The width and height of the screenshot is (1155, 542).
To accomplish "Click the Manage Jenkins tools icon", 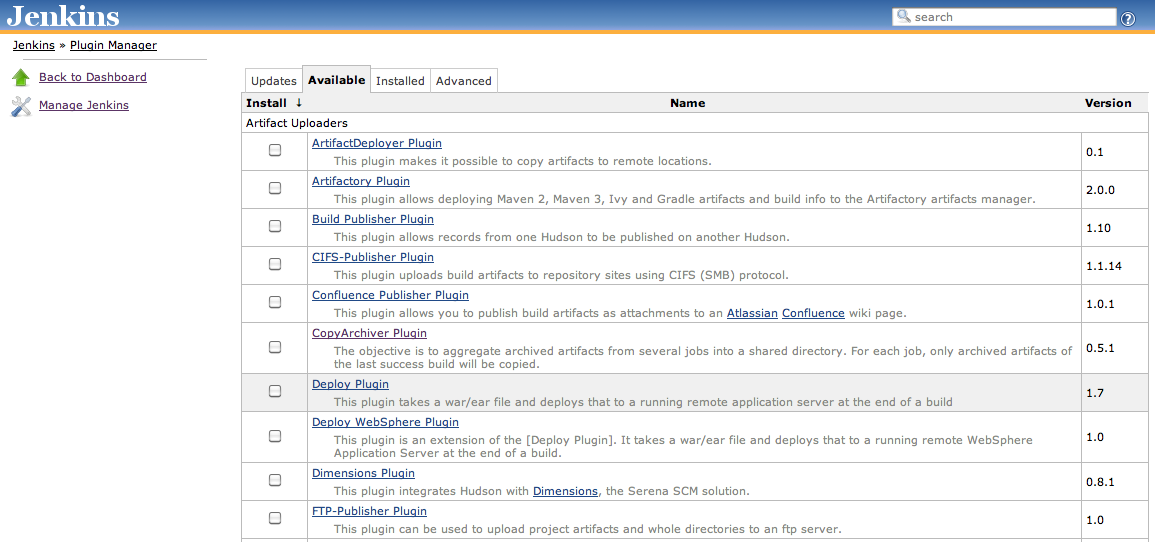I will pyautogui.click(x=21, y=106).
